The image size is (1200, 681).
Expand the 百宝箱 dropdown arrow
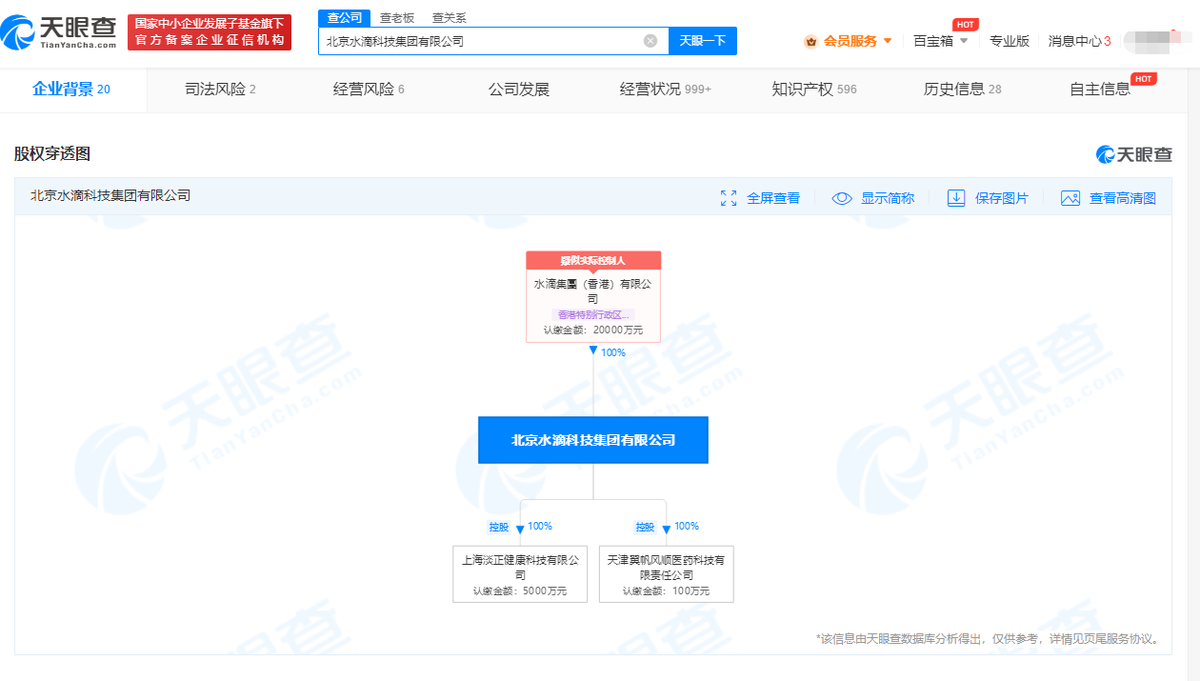coord(964,41)
